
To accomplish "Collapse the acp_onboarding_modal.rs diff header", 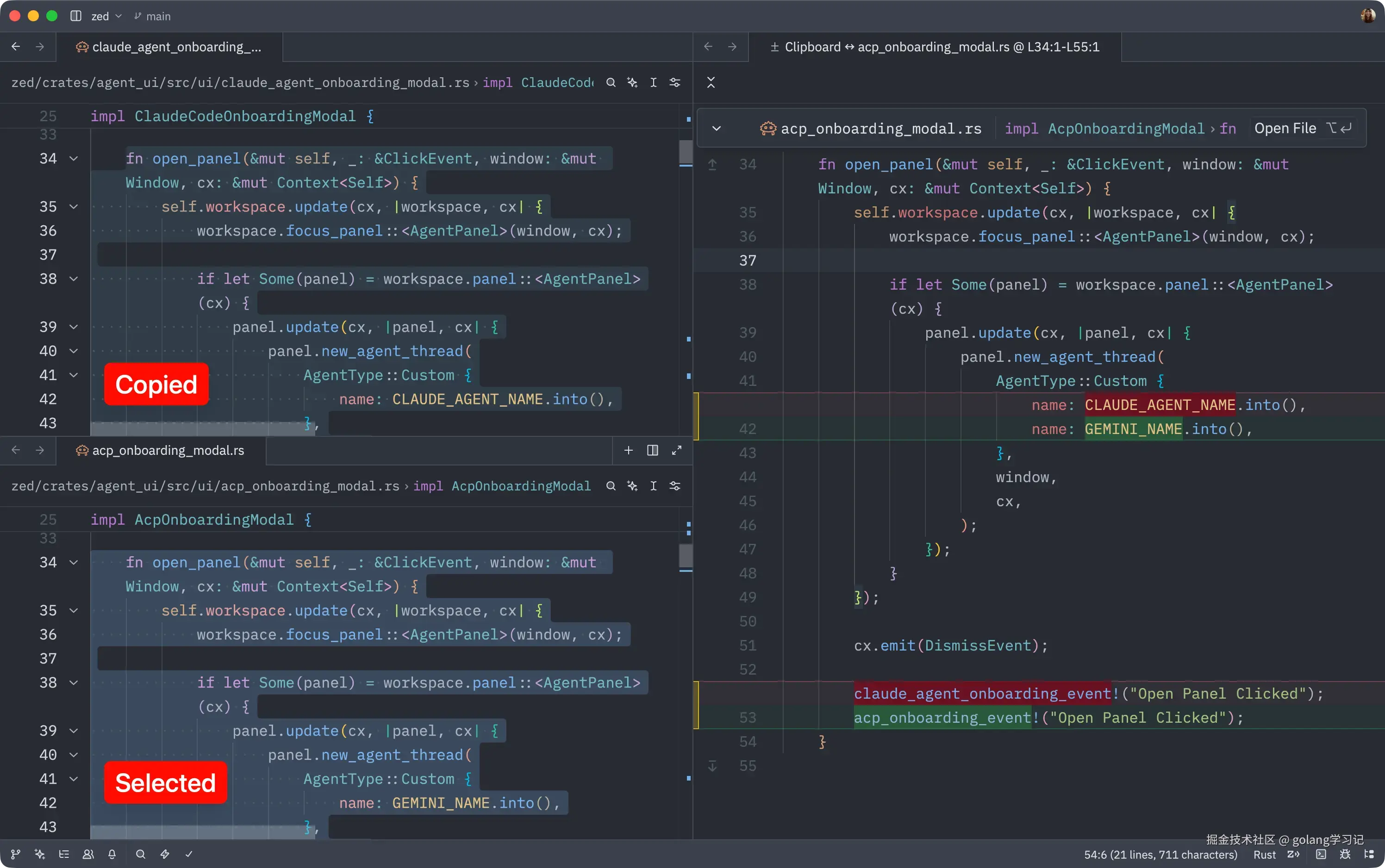I will (x=716, y=128).
